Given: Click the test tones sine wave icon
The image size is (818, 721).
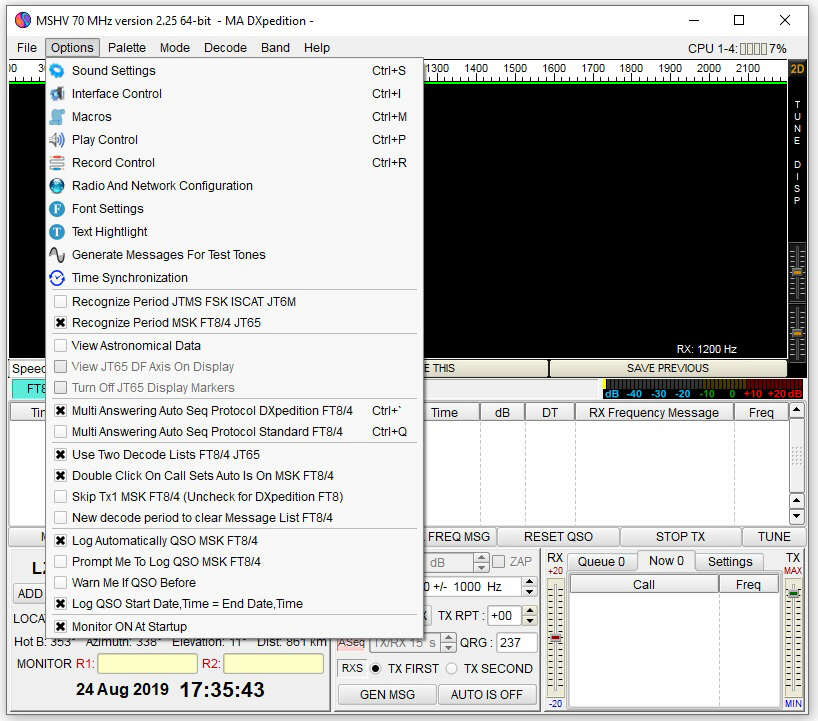Looking at the screenshot, I should tap(57, 255).
